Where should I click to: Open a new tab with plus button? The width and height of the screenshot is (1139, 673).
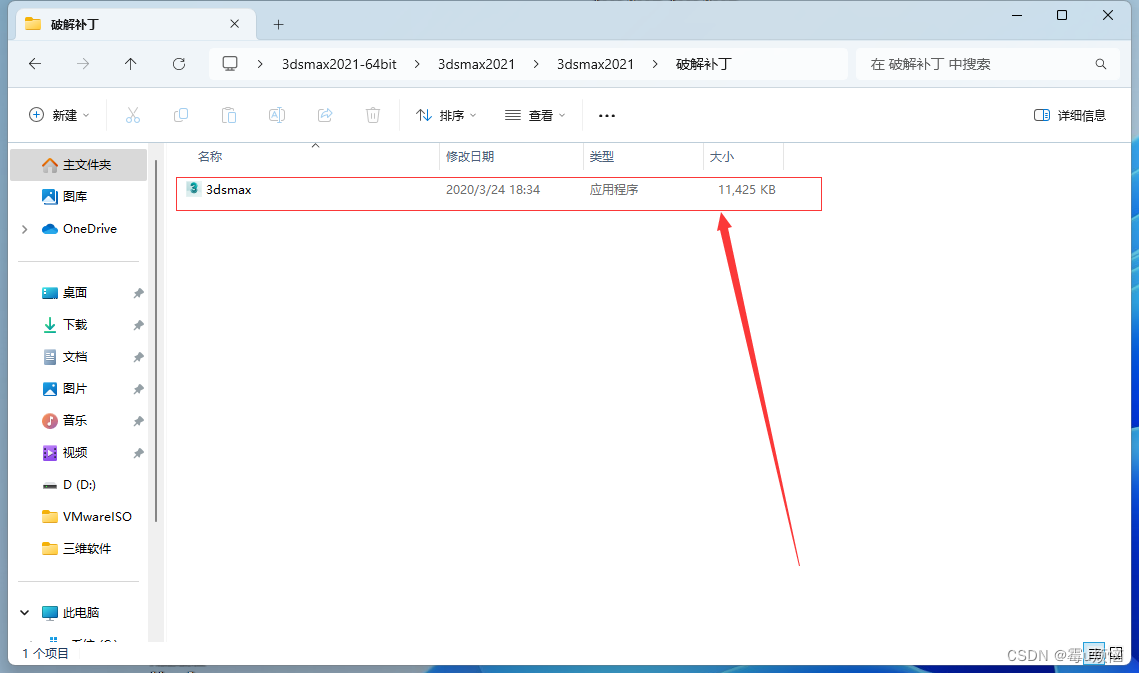click(x=278, y=25)
